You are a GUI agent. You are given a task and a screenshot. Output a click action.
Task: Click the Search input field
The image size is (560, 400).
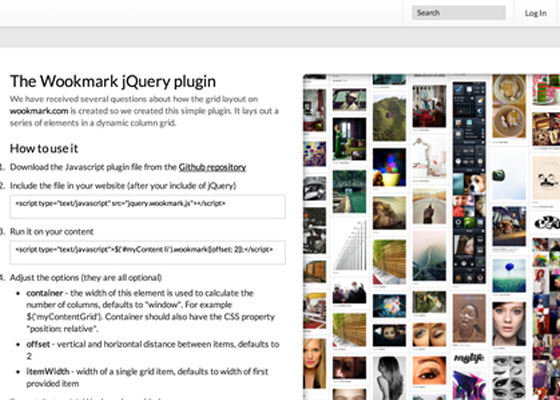[459, 13]
